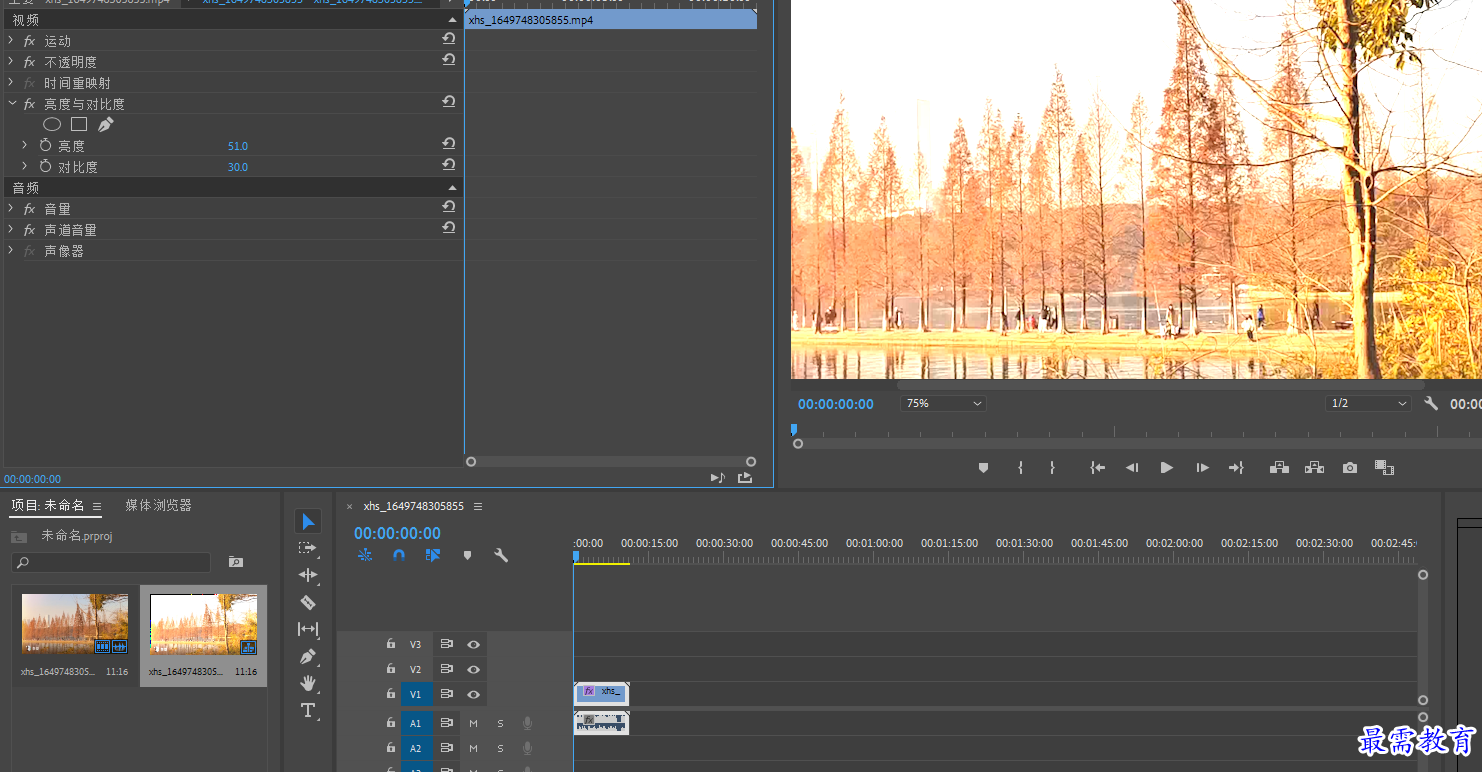Collapse the 视频 section triangle
The height and width of the screenshot is (772, 1482).
click(x=452, y=19)
